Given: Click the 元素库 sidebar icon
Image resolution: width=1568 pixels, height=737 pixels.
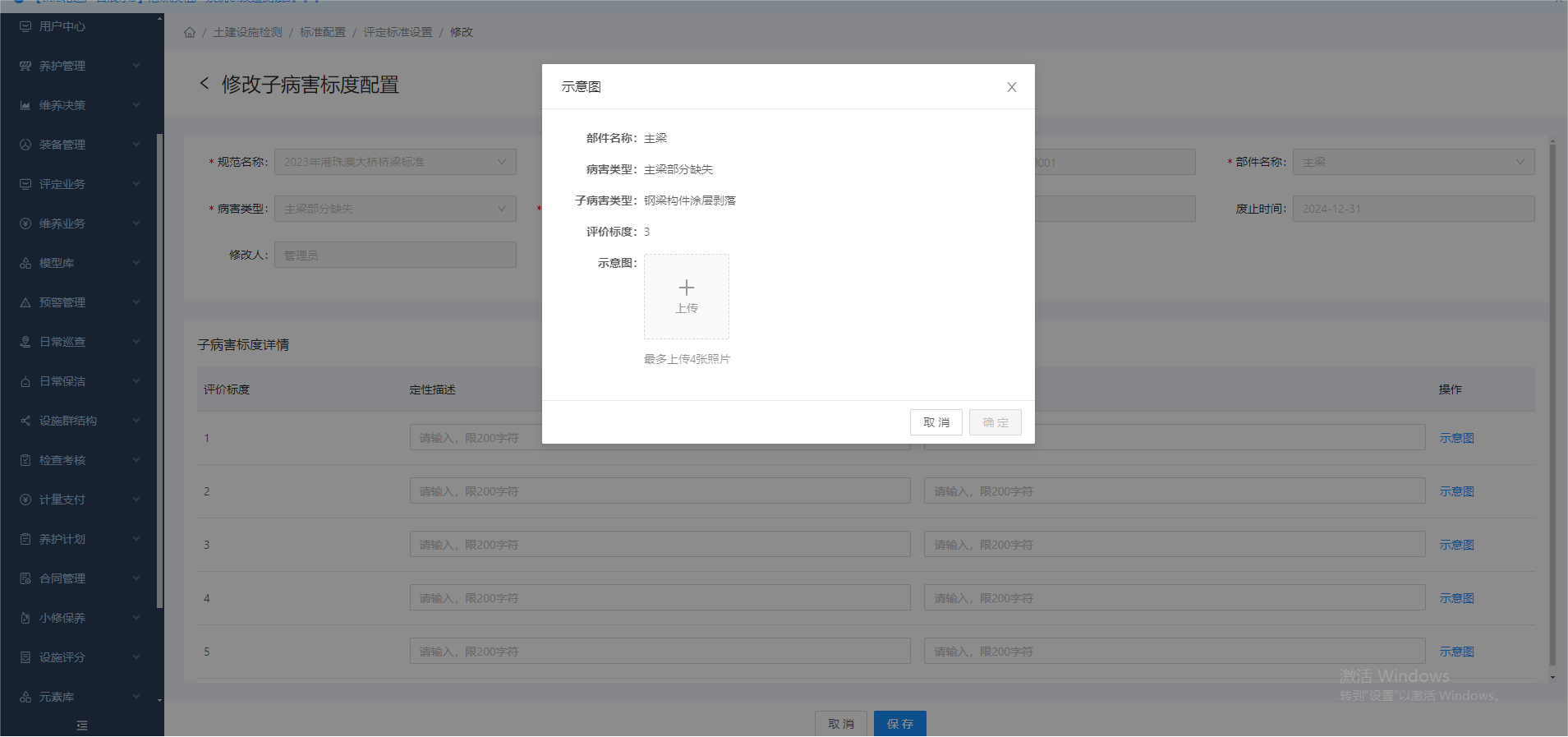Looking at the screenshot, I should click(25, 697).
